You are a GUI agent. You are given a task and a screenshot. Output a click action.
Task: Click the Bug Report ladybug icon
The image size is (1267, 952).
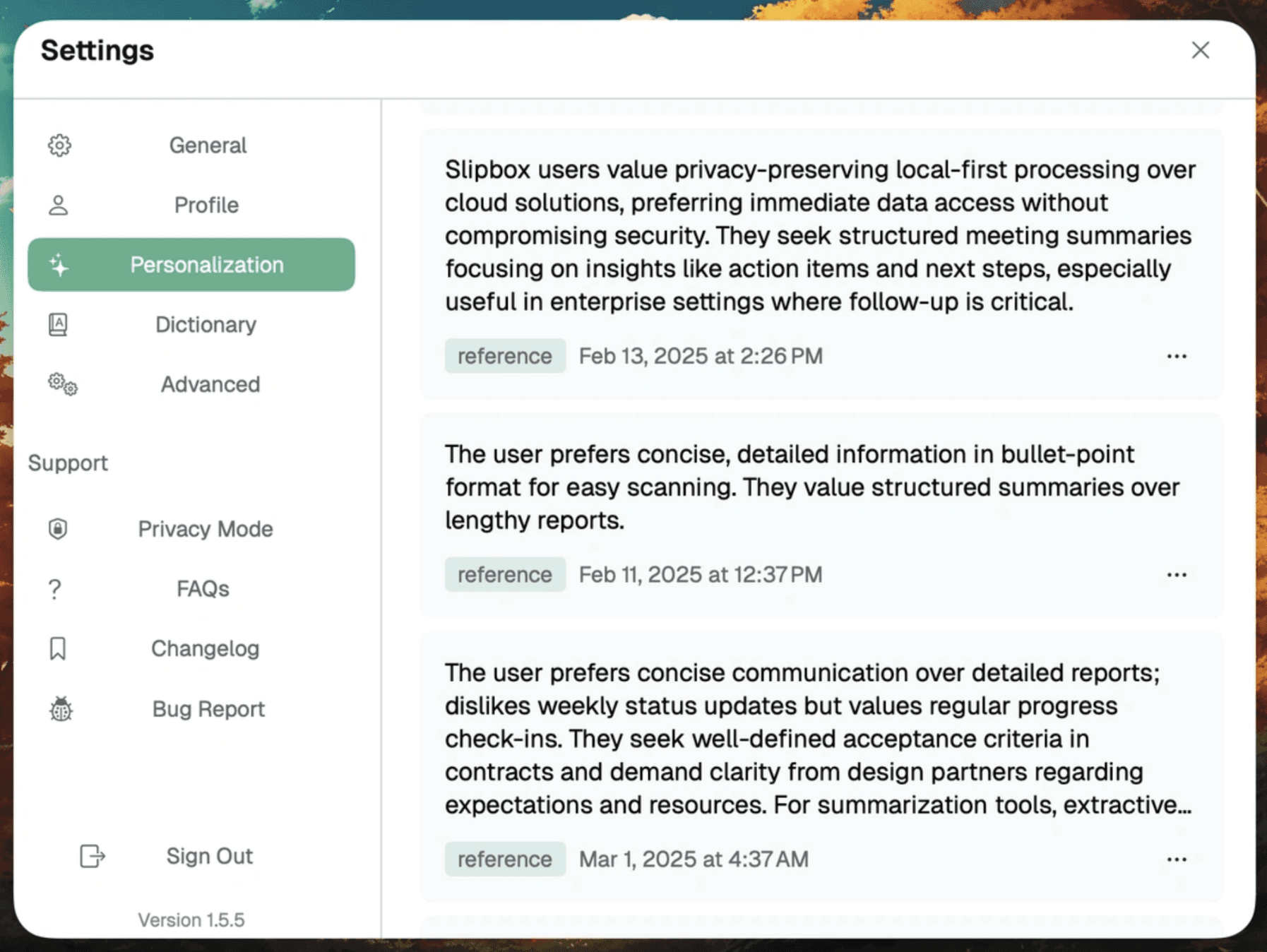coord(60,709)
